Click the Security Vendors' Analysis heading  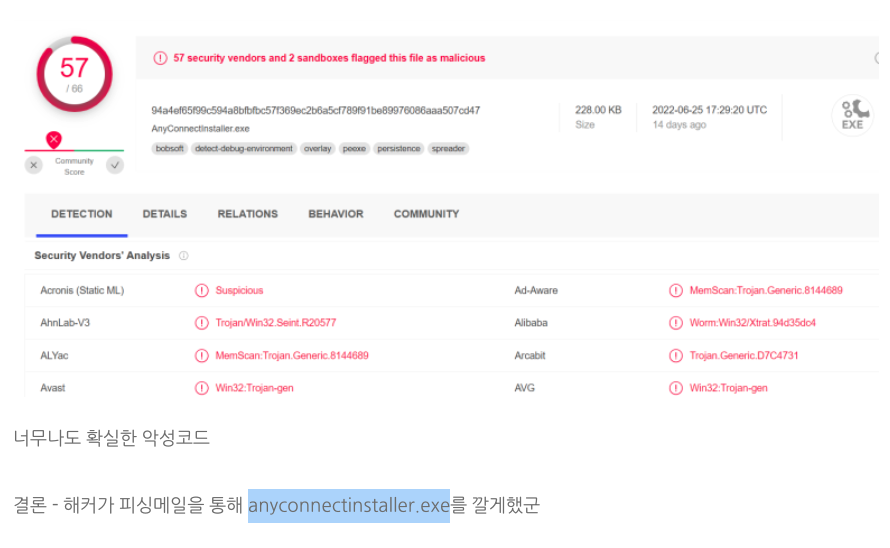(x=102, y=256)
